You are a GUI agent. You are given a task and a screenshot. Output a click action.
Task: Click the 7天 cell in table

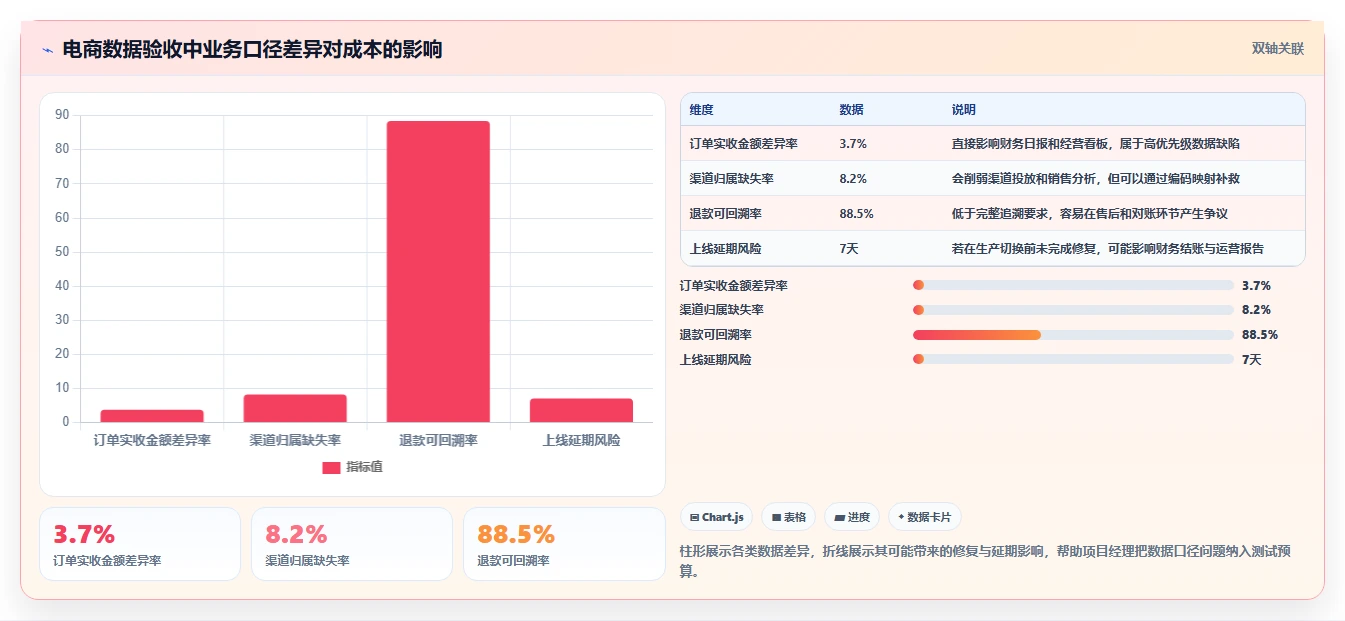click(849, 249)
